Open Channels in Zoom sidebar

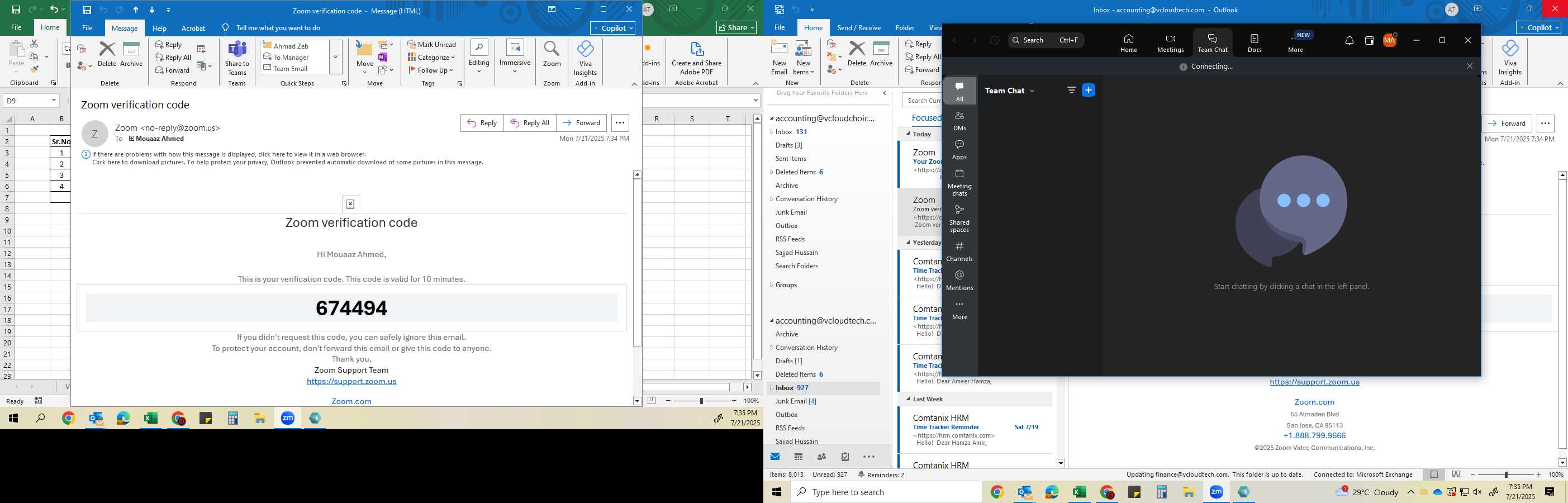click(x=959, y=251)
